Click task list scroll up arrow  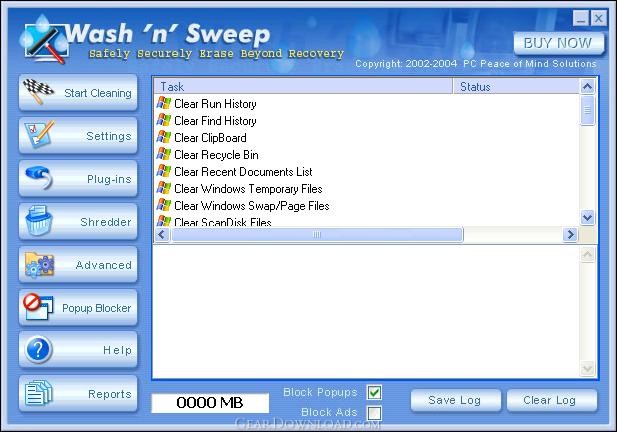[587, 86]
